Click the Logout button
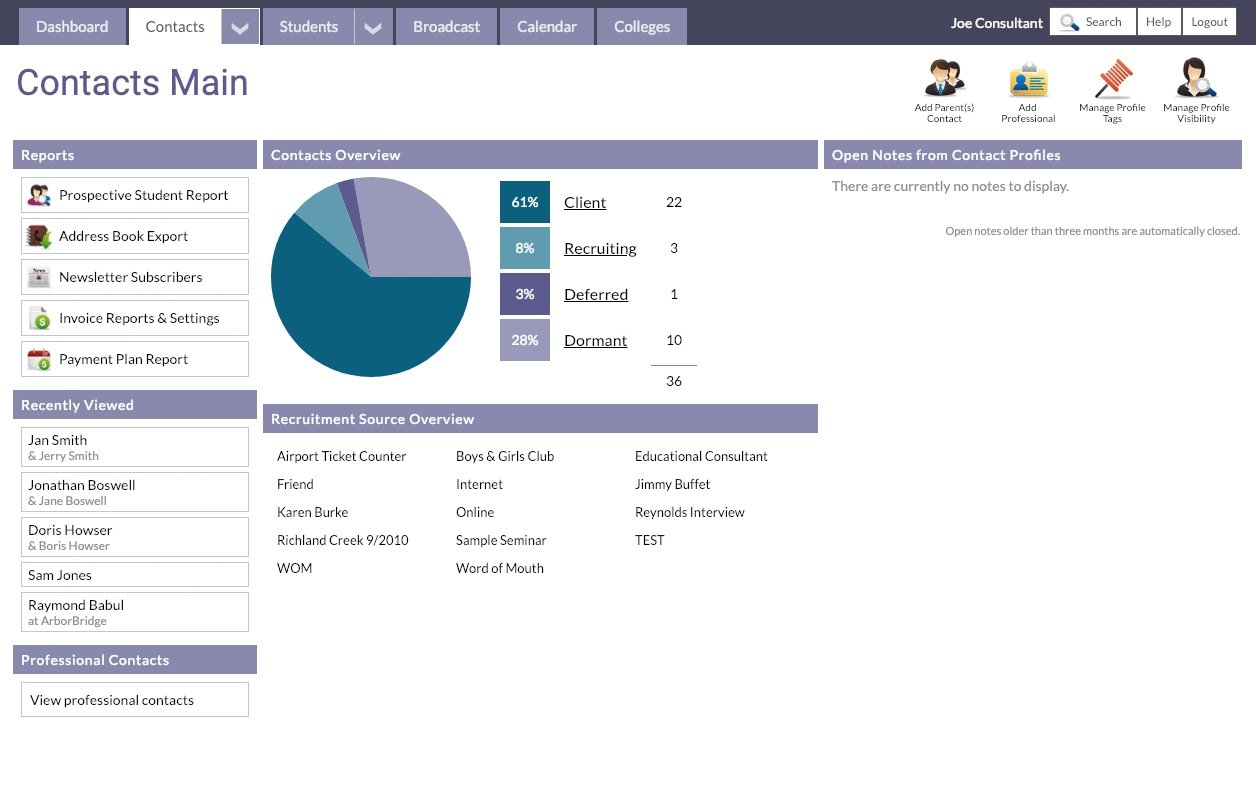The width and height of the screenshot is (1256, 786). pos(1210,22)
